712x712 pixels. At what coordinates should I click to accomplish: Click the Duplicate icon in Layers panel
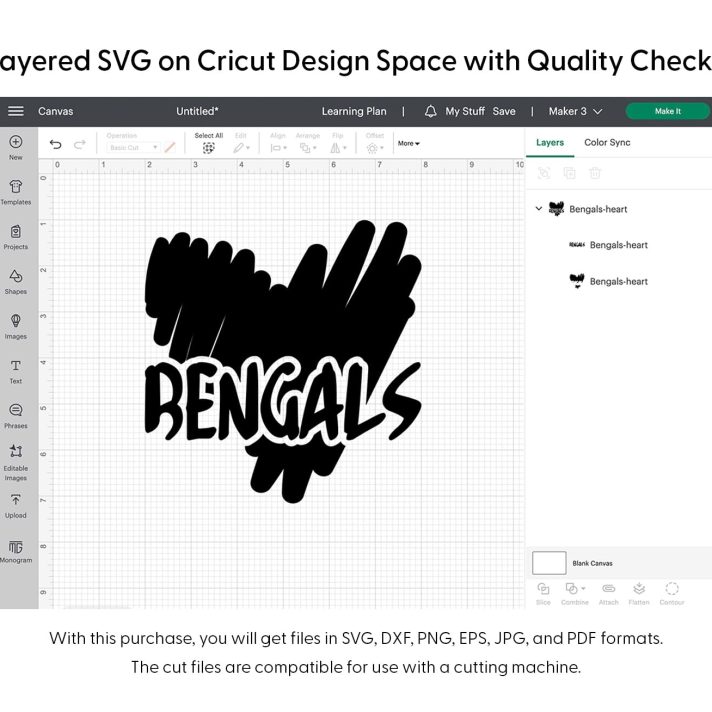[569, 173]
